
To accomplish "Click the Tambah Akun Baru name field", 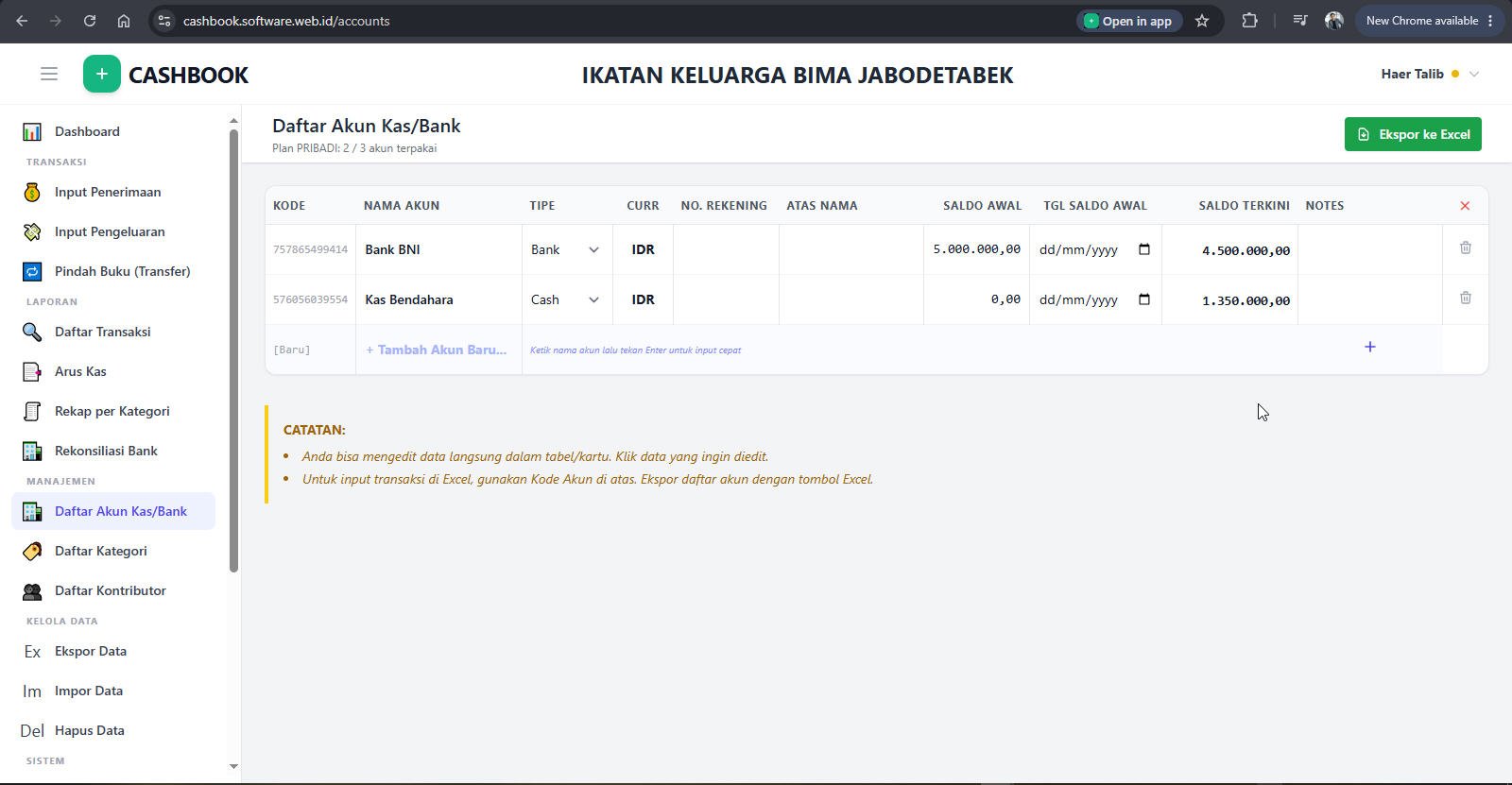I will 438,350.
